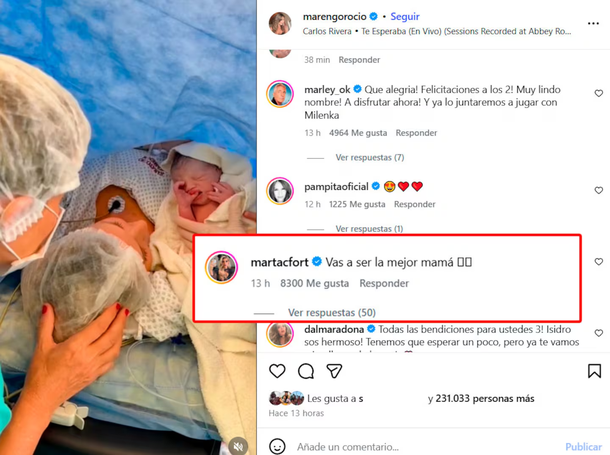Viewport: 610px width, 455px height.
Task: Expand pampitaoficial's 1 reply
Action: coord(369,229)
